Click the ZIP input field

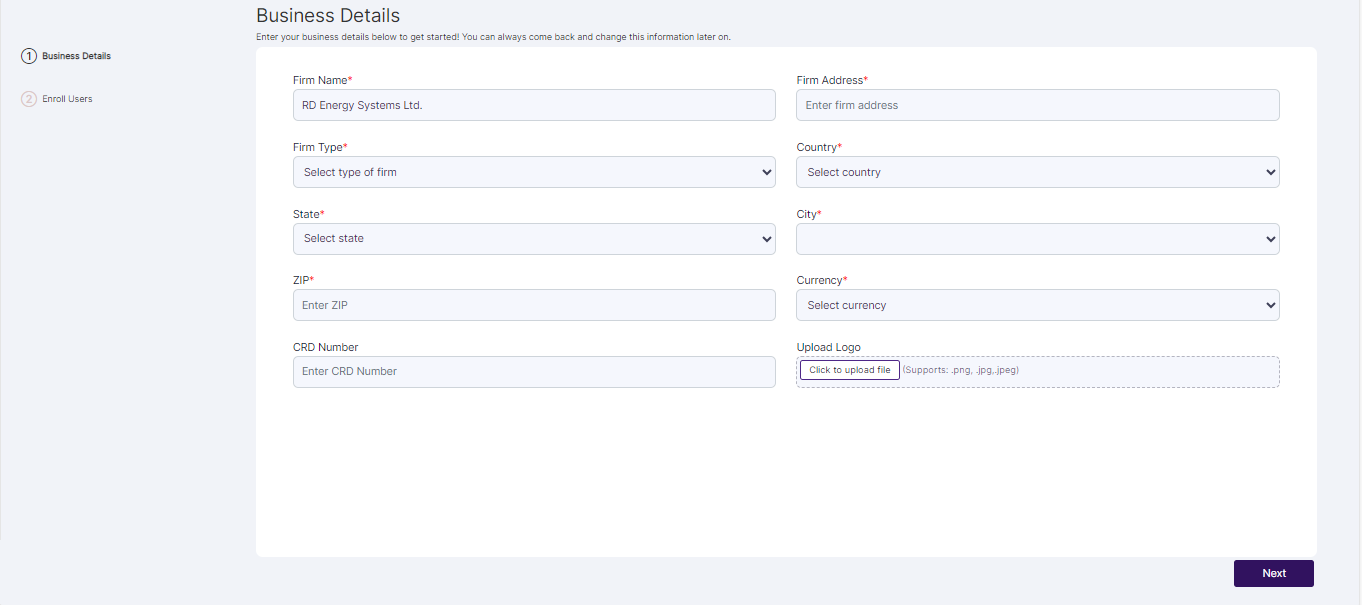(533, 304)
